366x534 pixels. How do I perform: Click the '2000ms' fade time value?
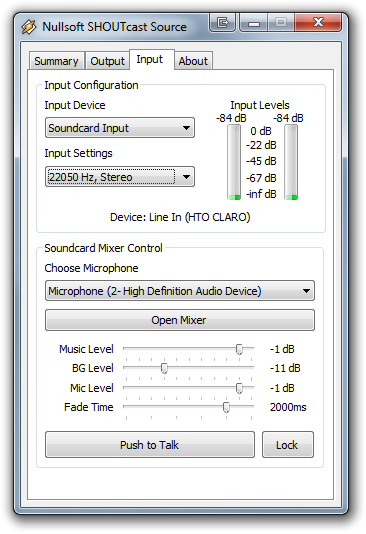pos(288,407)
